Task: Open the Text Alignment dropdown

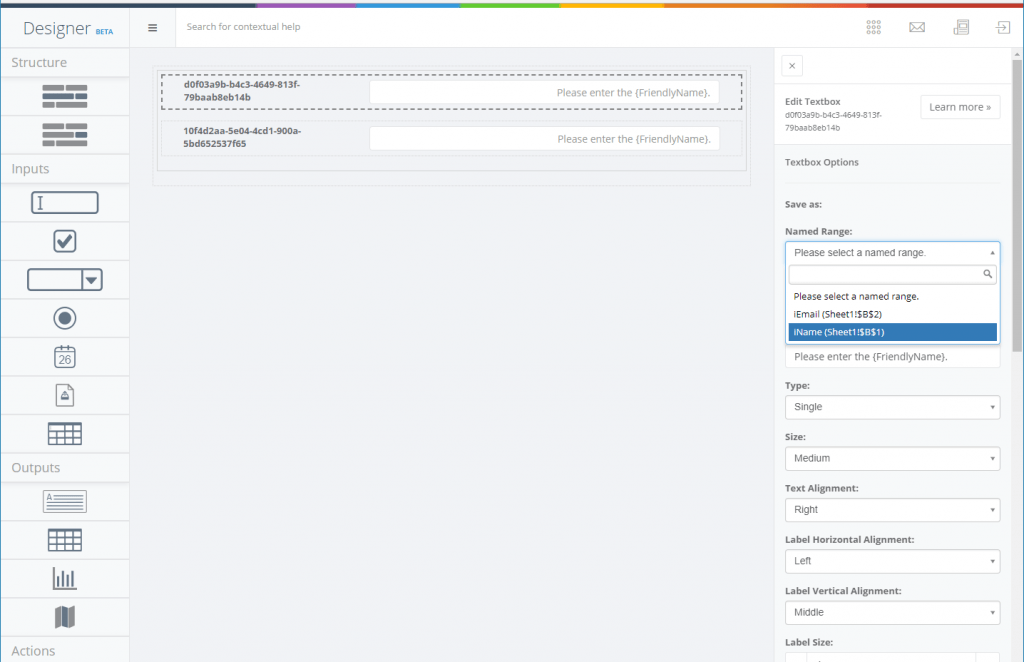Action: (891, 510)
